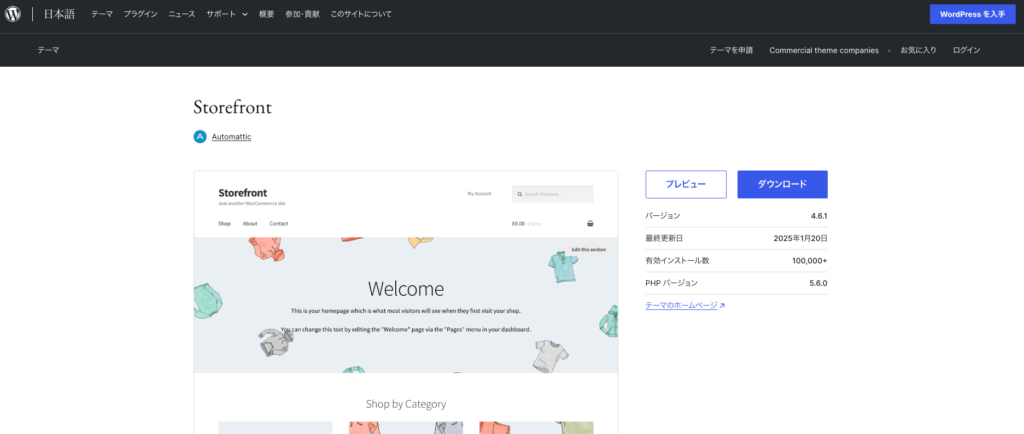Click Edit this section in the preview
The image size is (1024, 434).
pos(589,250)
